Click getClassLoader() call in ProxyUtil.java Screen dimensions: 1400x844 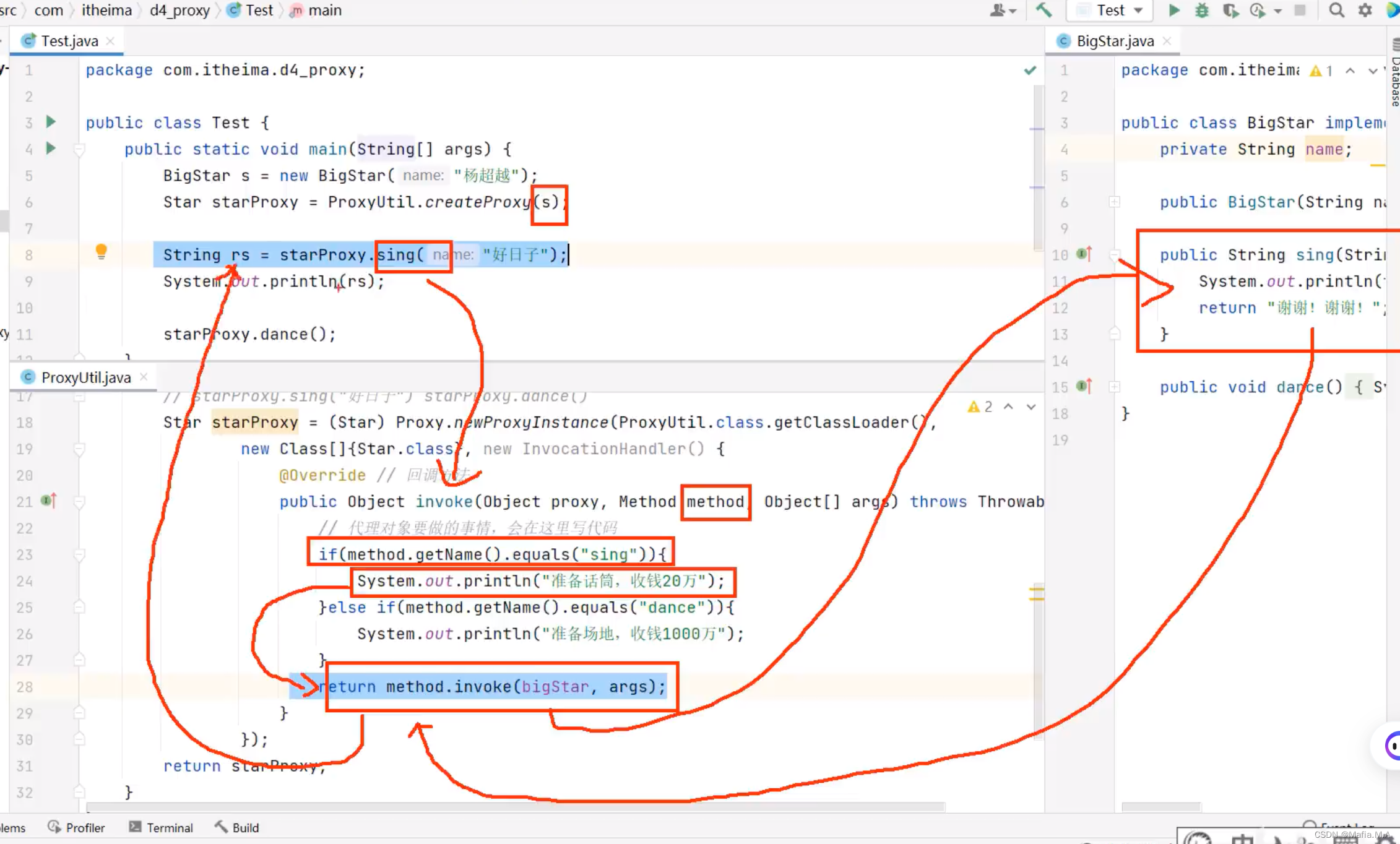point(850,423)
